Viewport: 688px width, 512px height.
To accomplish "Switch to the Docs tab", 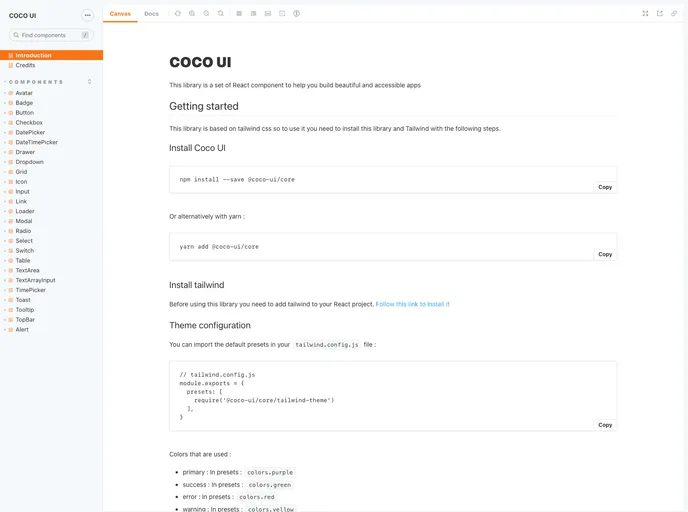I will 151,14.
